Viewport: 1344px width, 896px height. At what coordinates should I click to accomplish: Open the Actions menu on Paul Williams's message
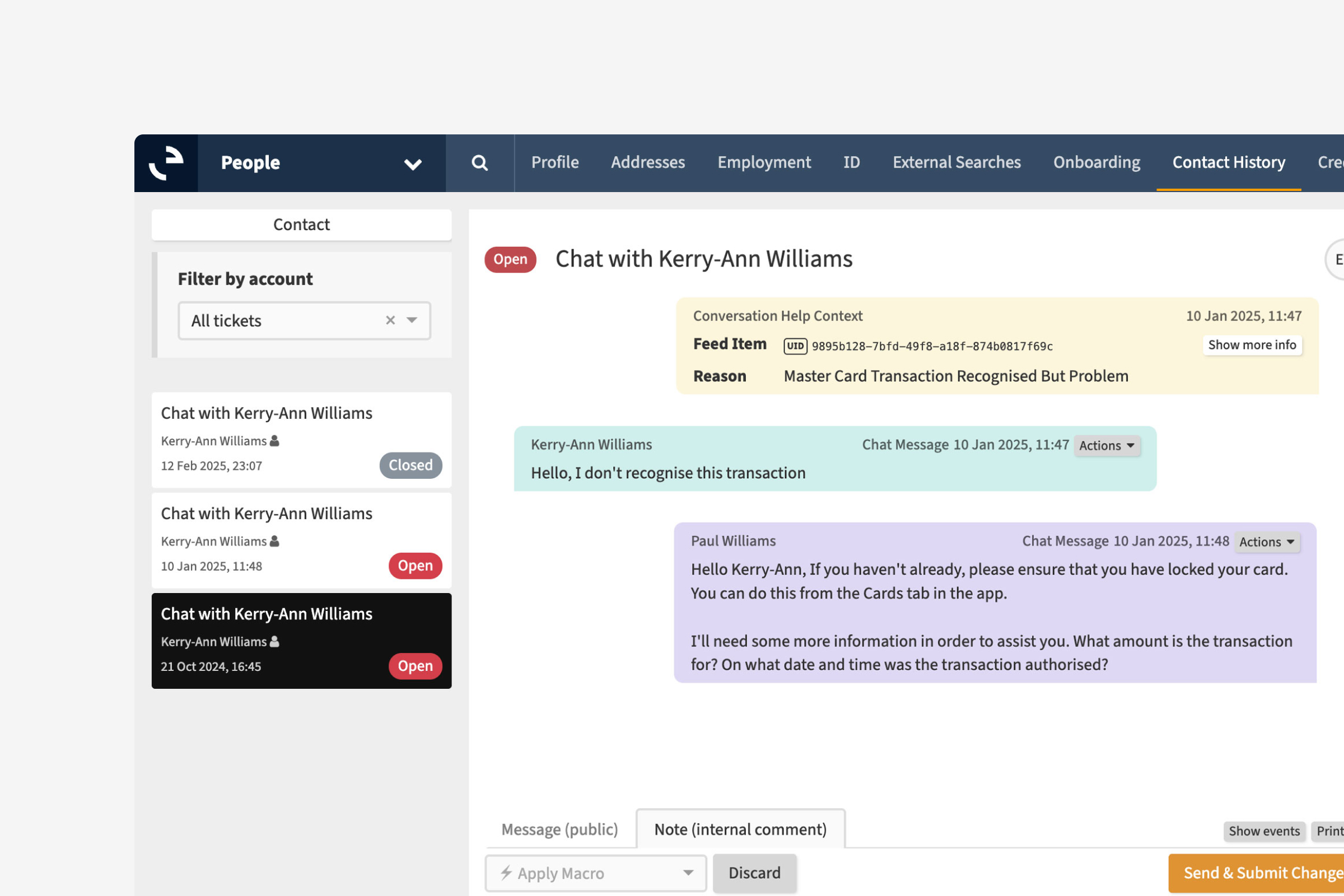(x=1266, y=542)
